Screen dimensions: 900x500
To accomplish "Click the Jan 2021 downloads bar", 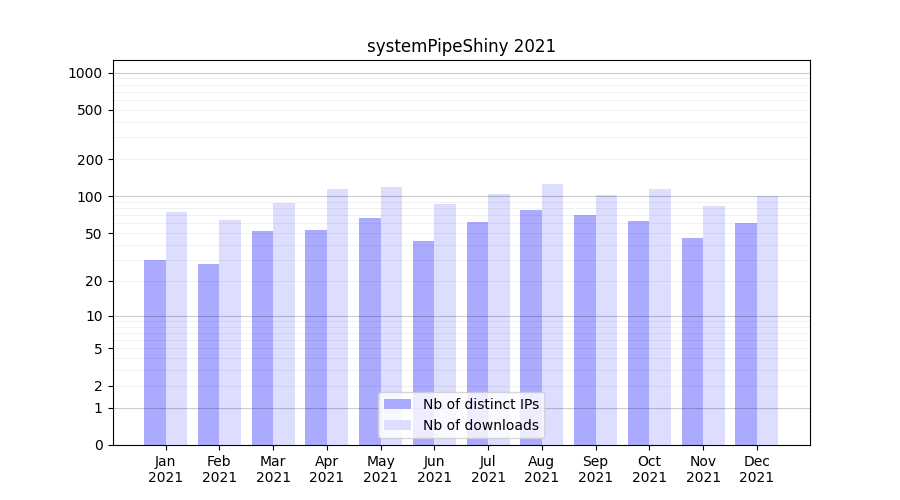I will (x=177, y=330).
